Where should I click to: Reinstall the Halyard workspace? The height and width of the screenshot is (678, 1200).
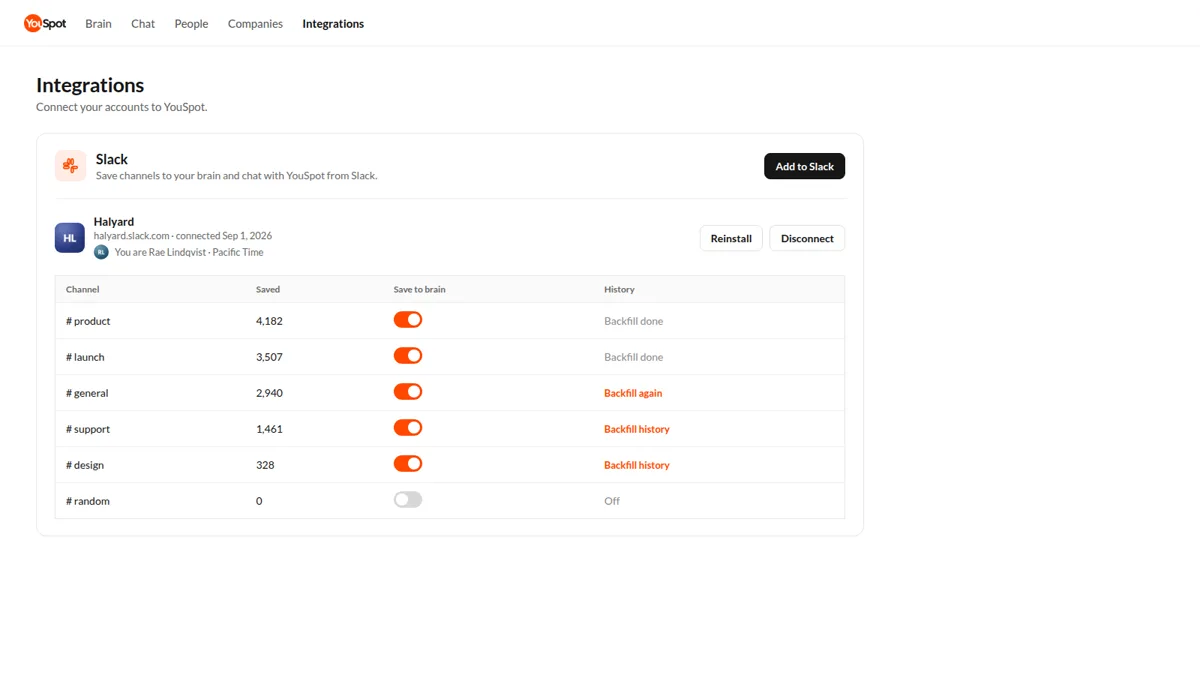(x=731, y=238)
